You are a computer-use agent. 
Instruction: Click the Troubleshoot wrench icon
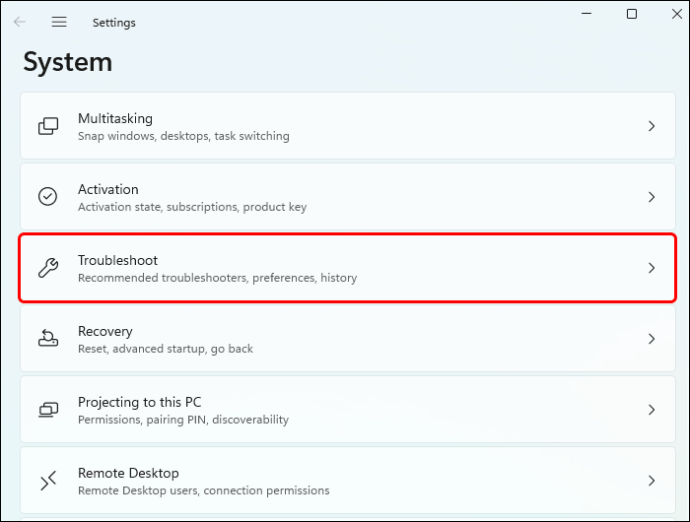[48, 268]
